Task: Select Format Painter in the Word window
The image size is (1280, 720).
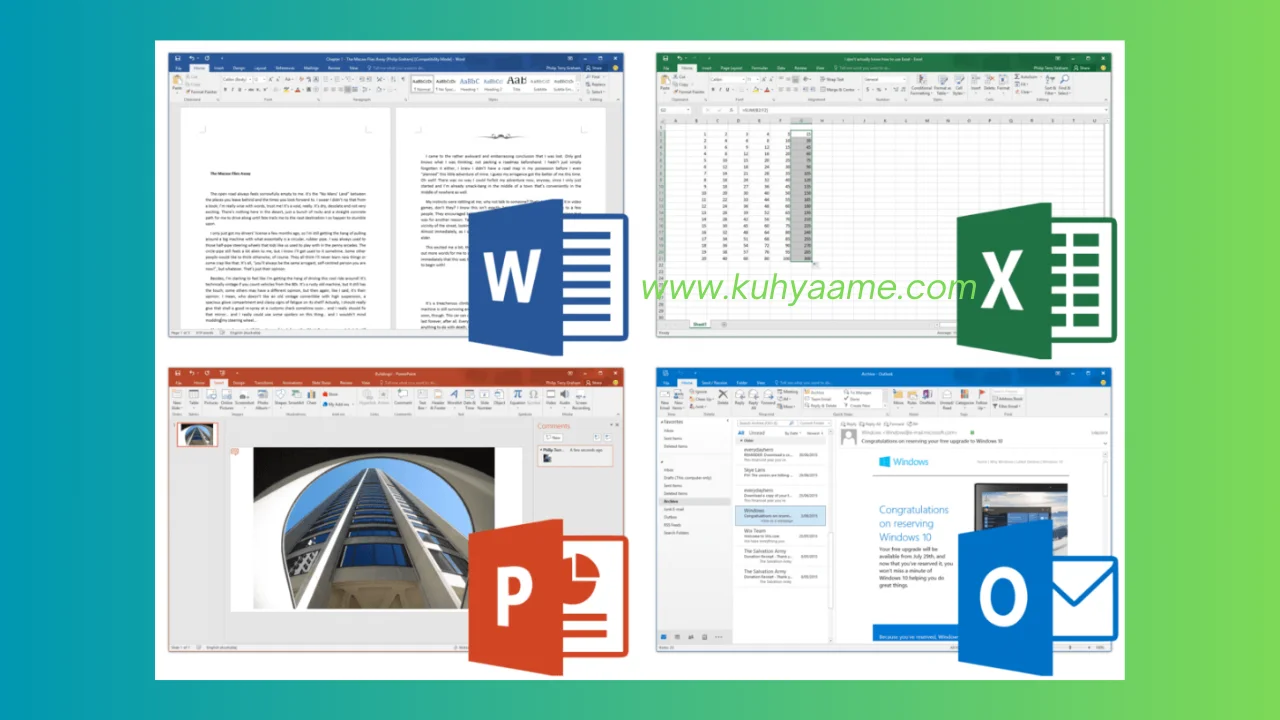Action: click(201, 92)
